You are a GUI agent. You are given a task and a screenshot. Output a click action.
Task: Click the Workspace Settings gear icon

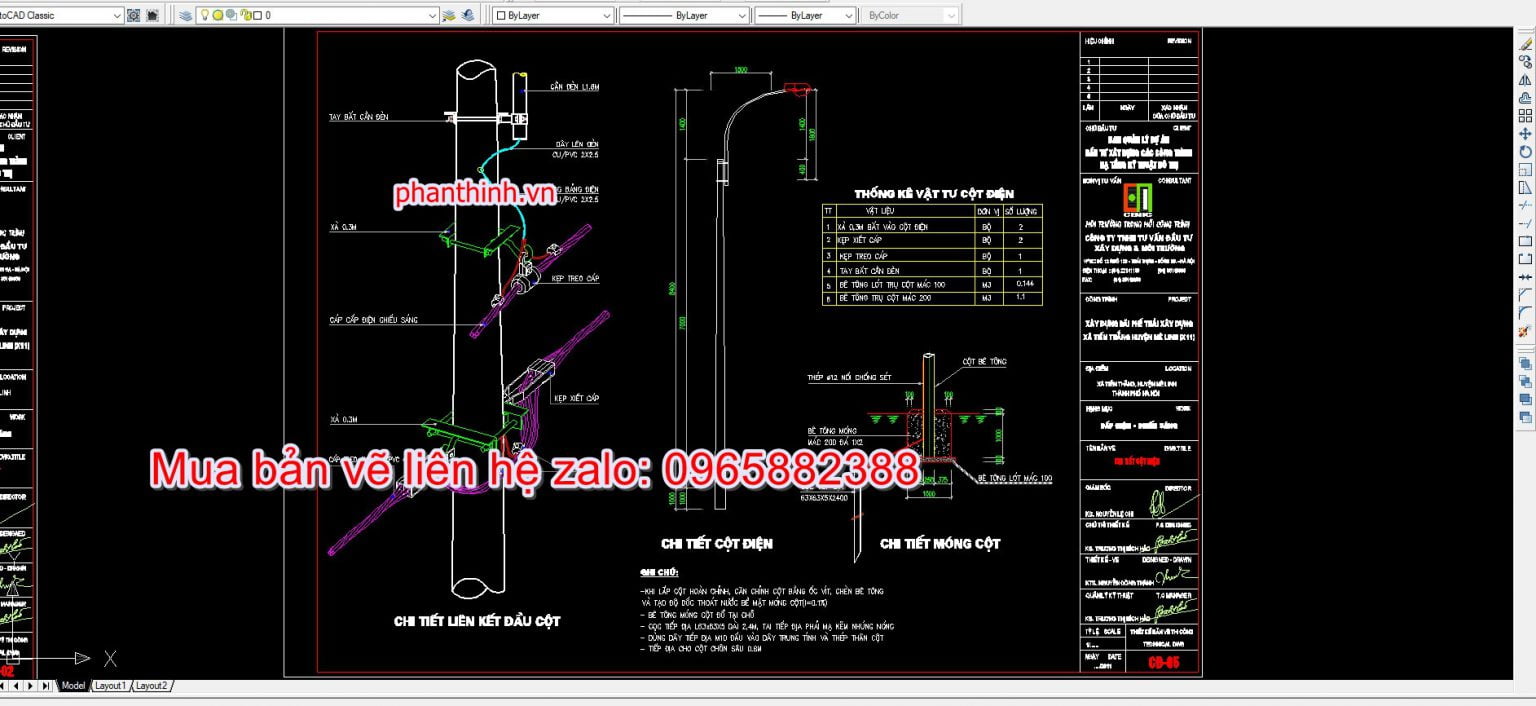pos(134,16)
